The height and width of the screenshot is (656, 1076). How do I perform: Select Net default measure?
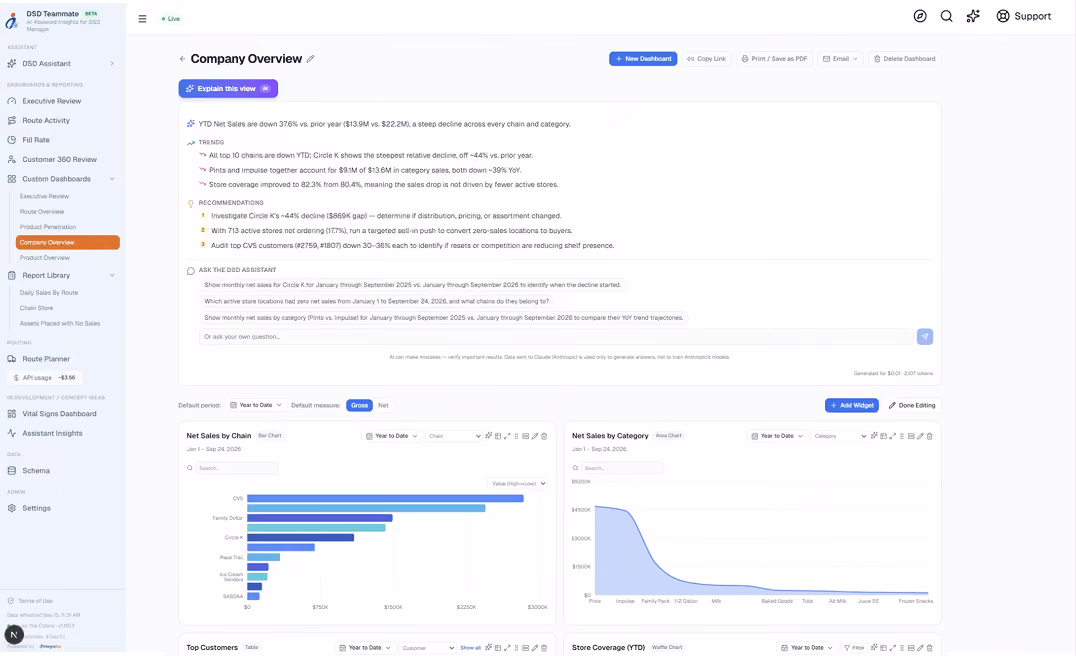coord(383,406)
